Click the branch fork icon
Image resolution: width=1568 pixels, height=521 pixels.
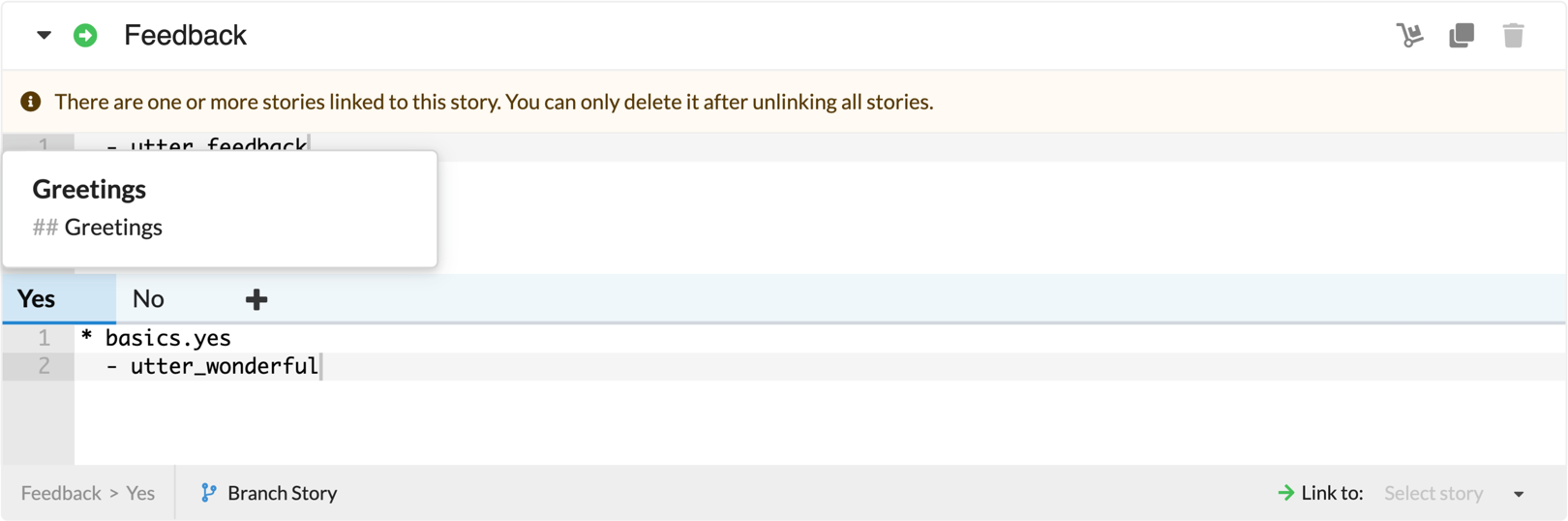coord(208,493)
